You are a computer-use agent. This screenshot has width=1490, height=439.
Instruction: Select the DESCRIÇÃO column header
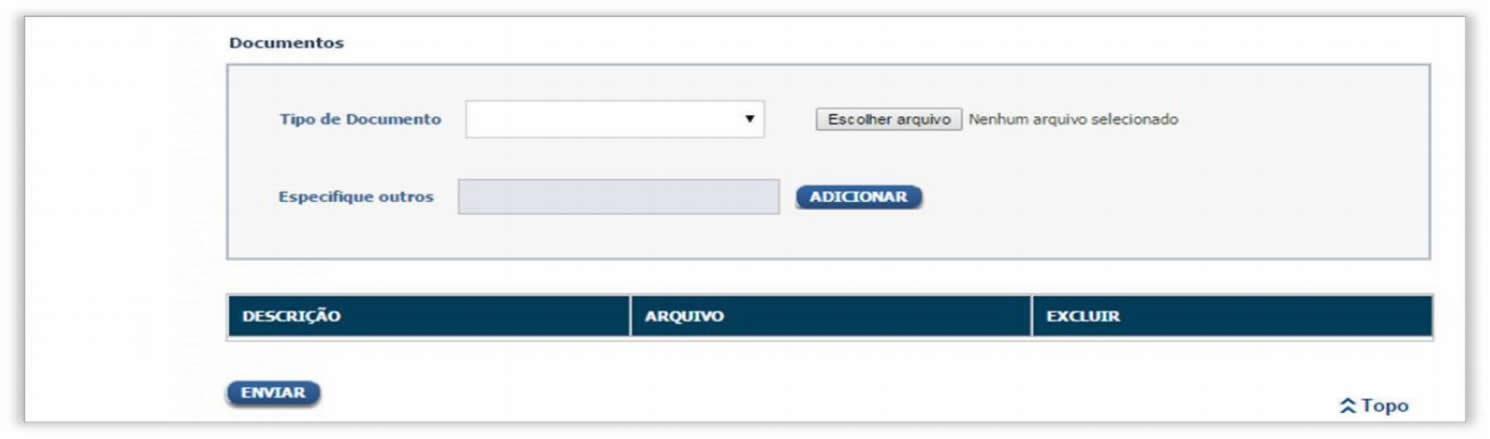(x=429, y=316)
